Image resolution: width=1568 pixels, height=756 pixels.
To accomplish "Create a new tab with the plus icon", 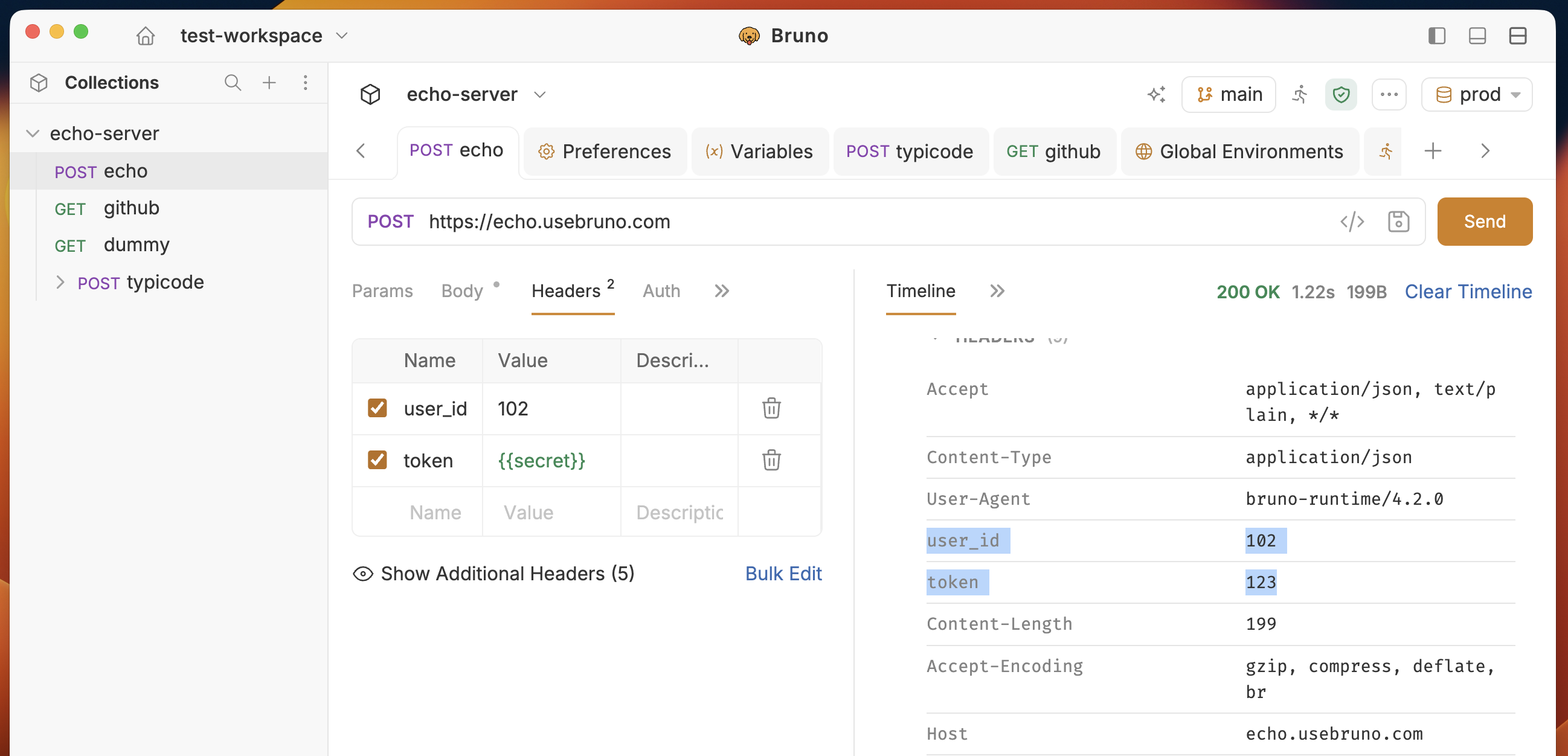I will click(1433, 151).
